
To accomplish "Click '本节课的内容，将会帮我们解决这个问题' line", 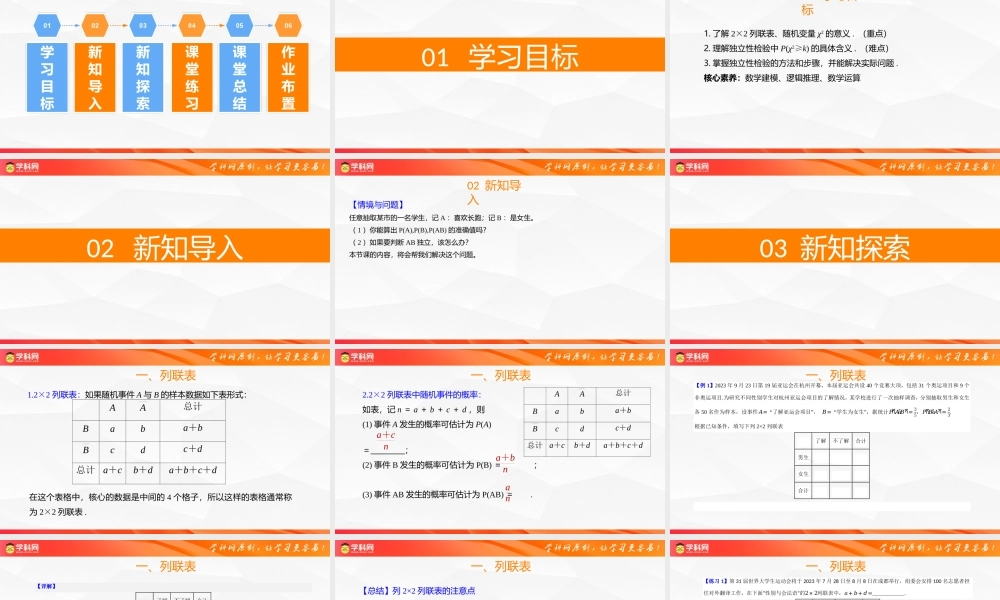I will click(413, 254).
